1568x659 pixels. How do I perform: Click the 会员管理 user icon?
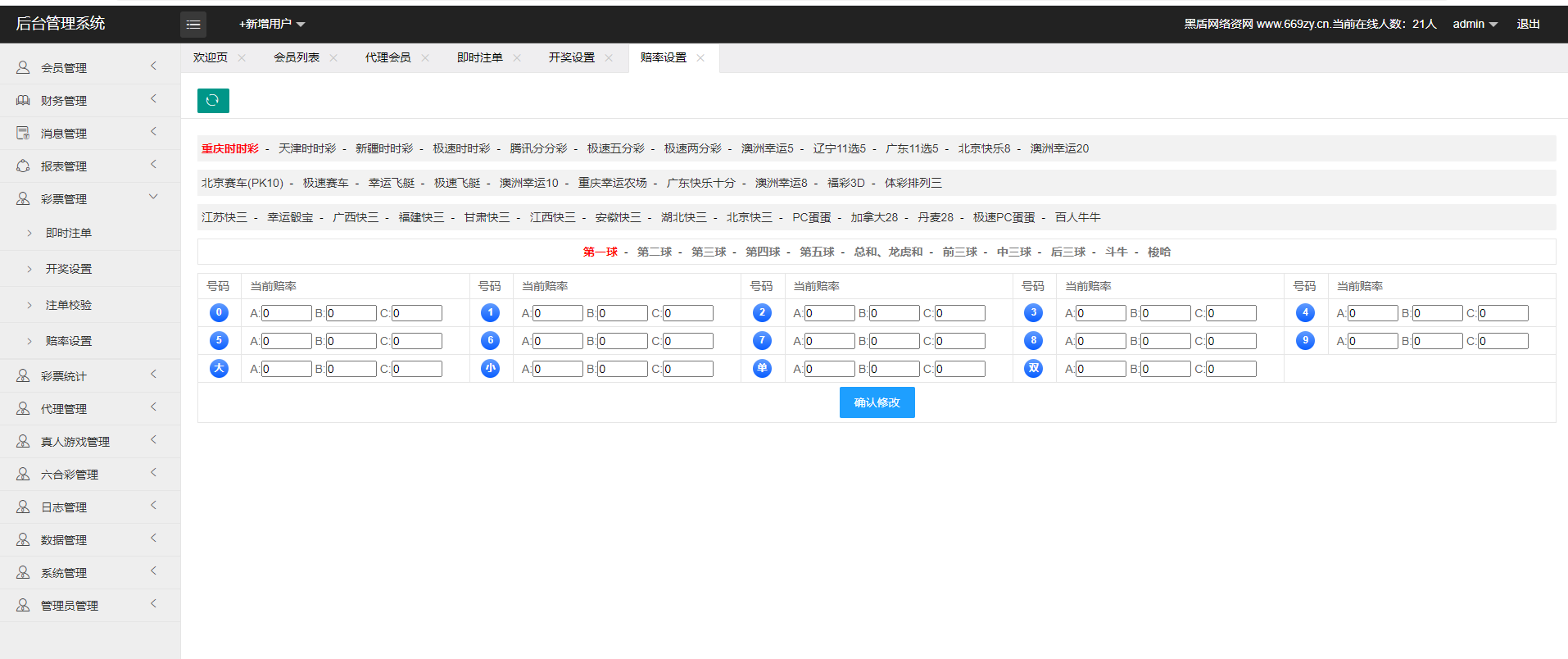23,67
